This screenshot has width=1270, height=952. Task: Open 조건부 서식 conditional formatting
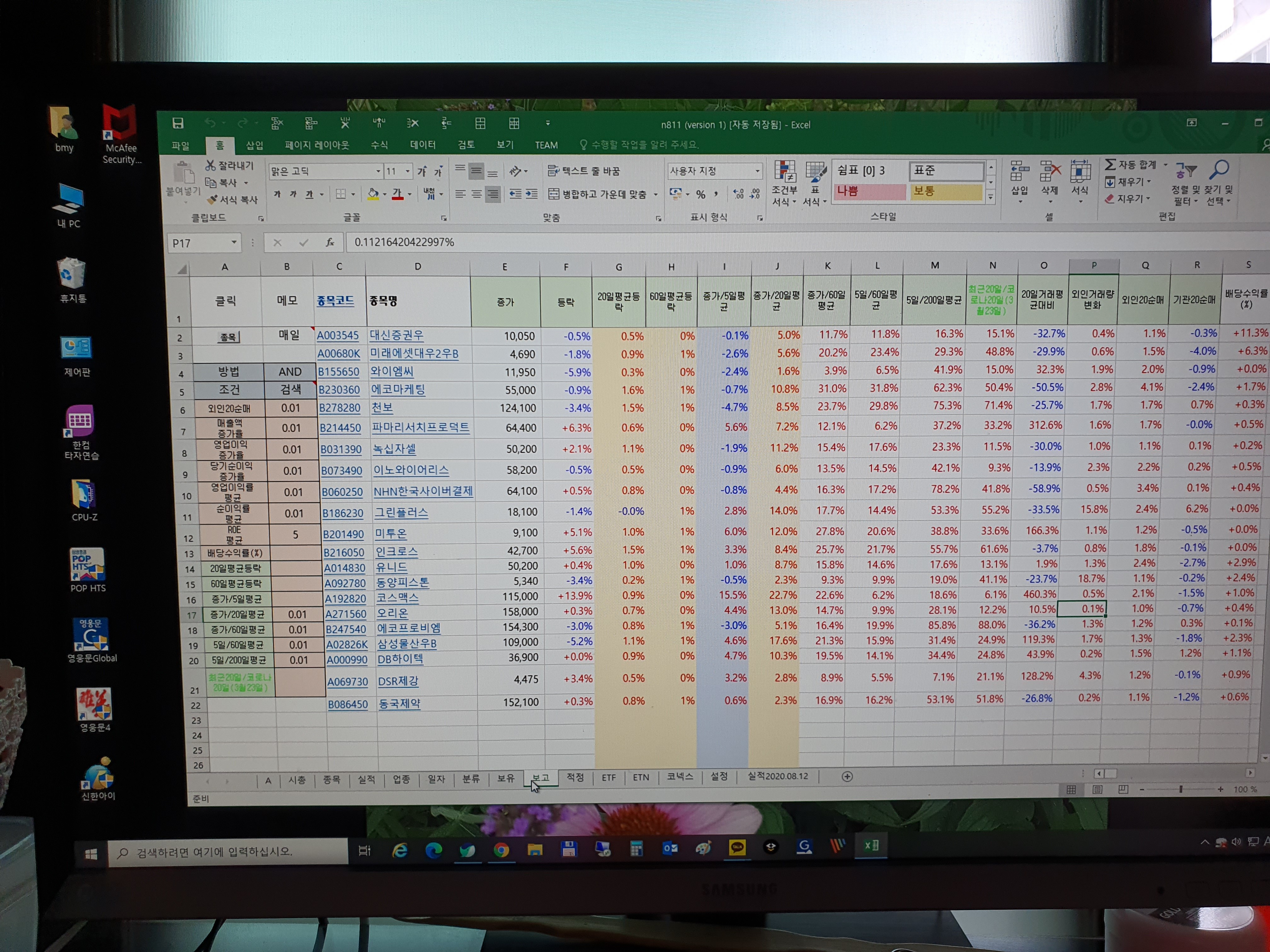click(x=784, y=183)
